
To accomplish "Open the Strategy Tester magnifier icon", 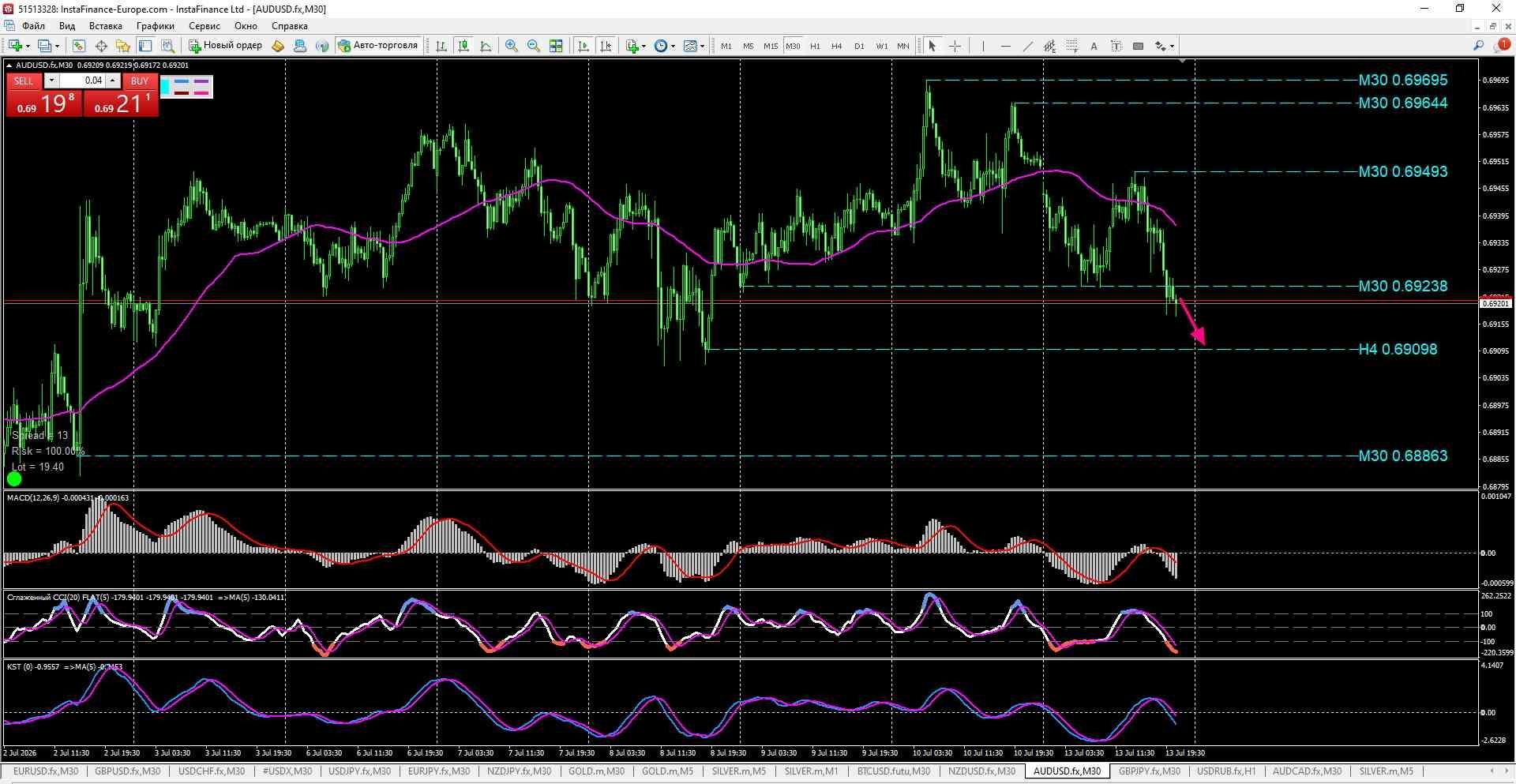I will (167, 46).
